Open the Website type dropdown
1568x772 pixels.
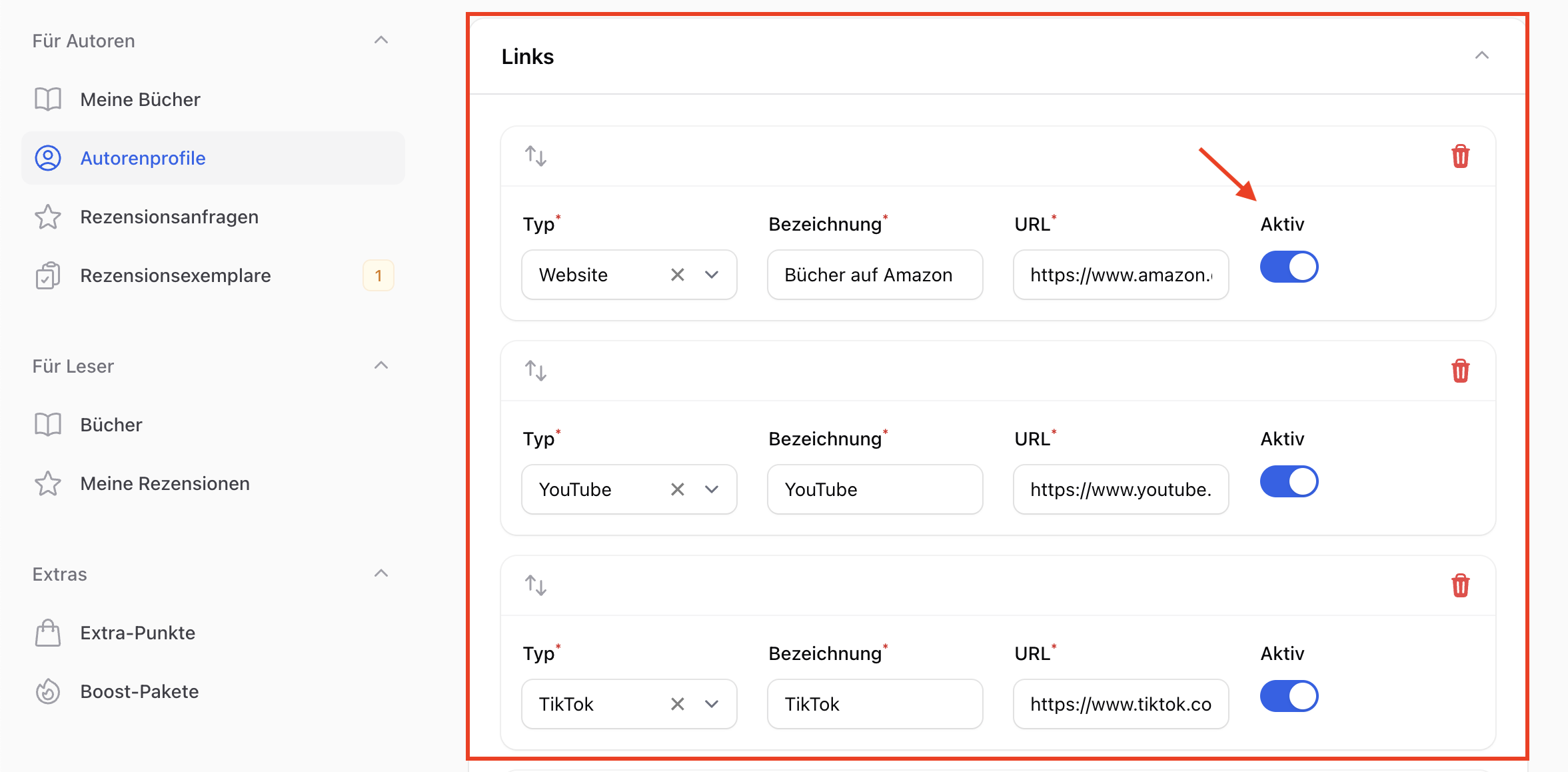(x=712, y=275)
